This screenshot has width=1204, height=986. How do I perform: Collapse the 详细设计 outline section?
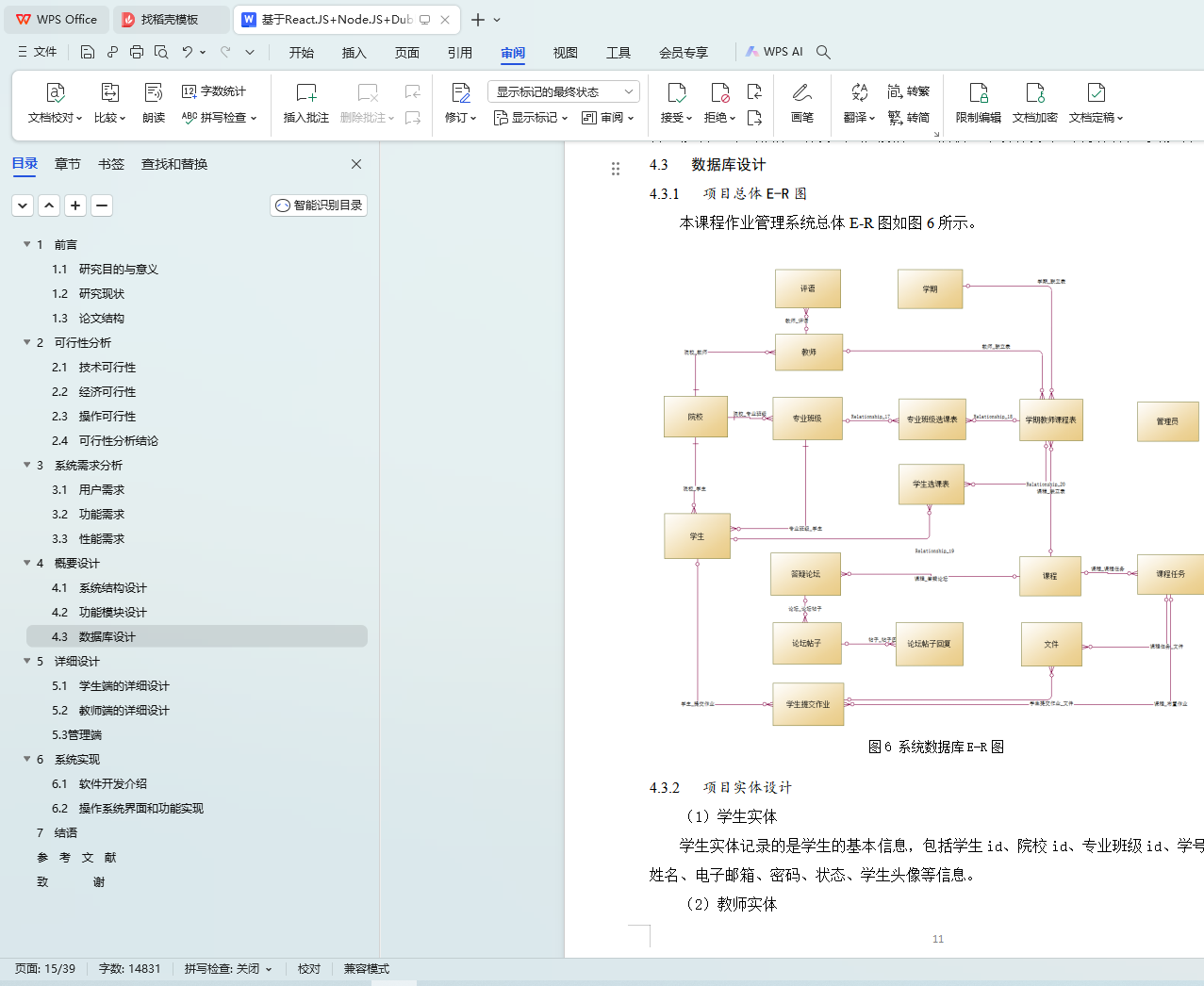(27, 661)
